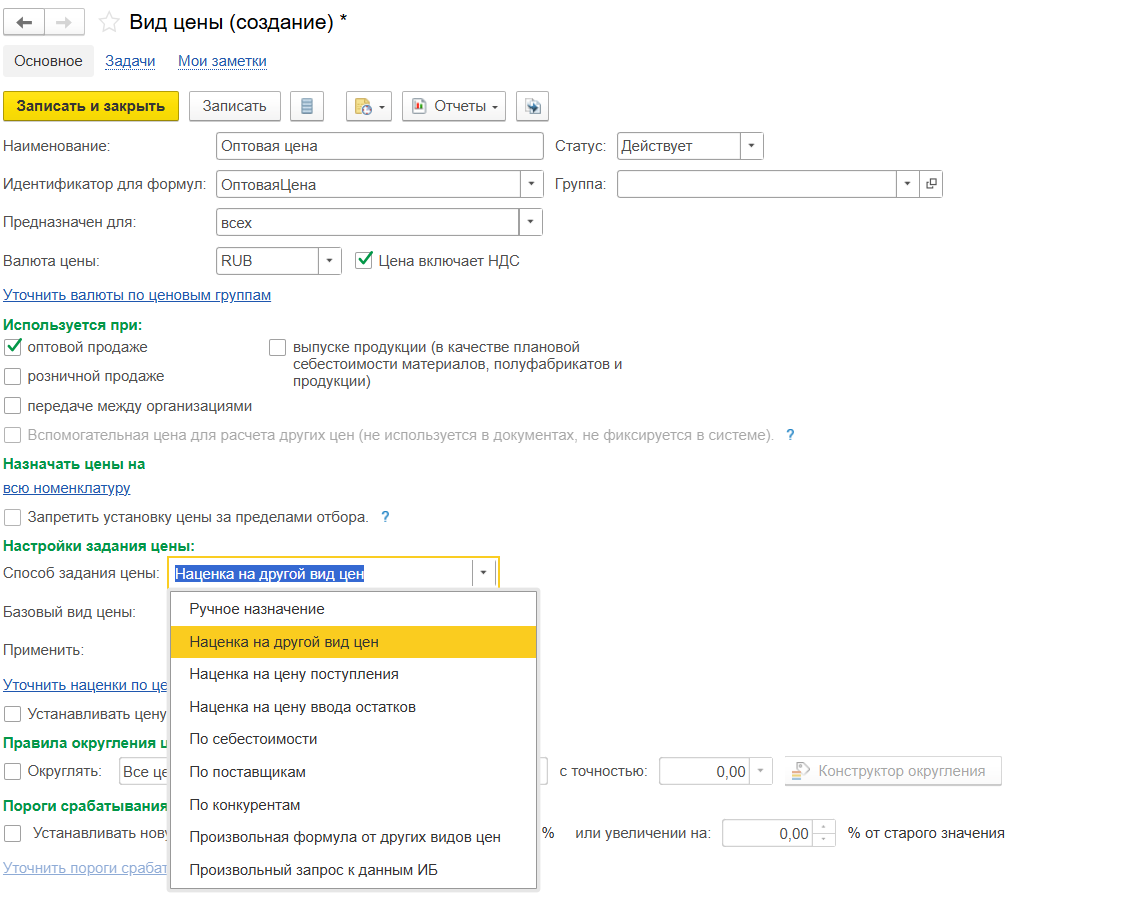This screenshot has width=1136, height=902.
Task: Uncheck Цена включает НДС checkbox
Action: coord(365,261)
